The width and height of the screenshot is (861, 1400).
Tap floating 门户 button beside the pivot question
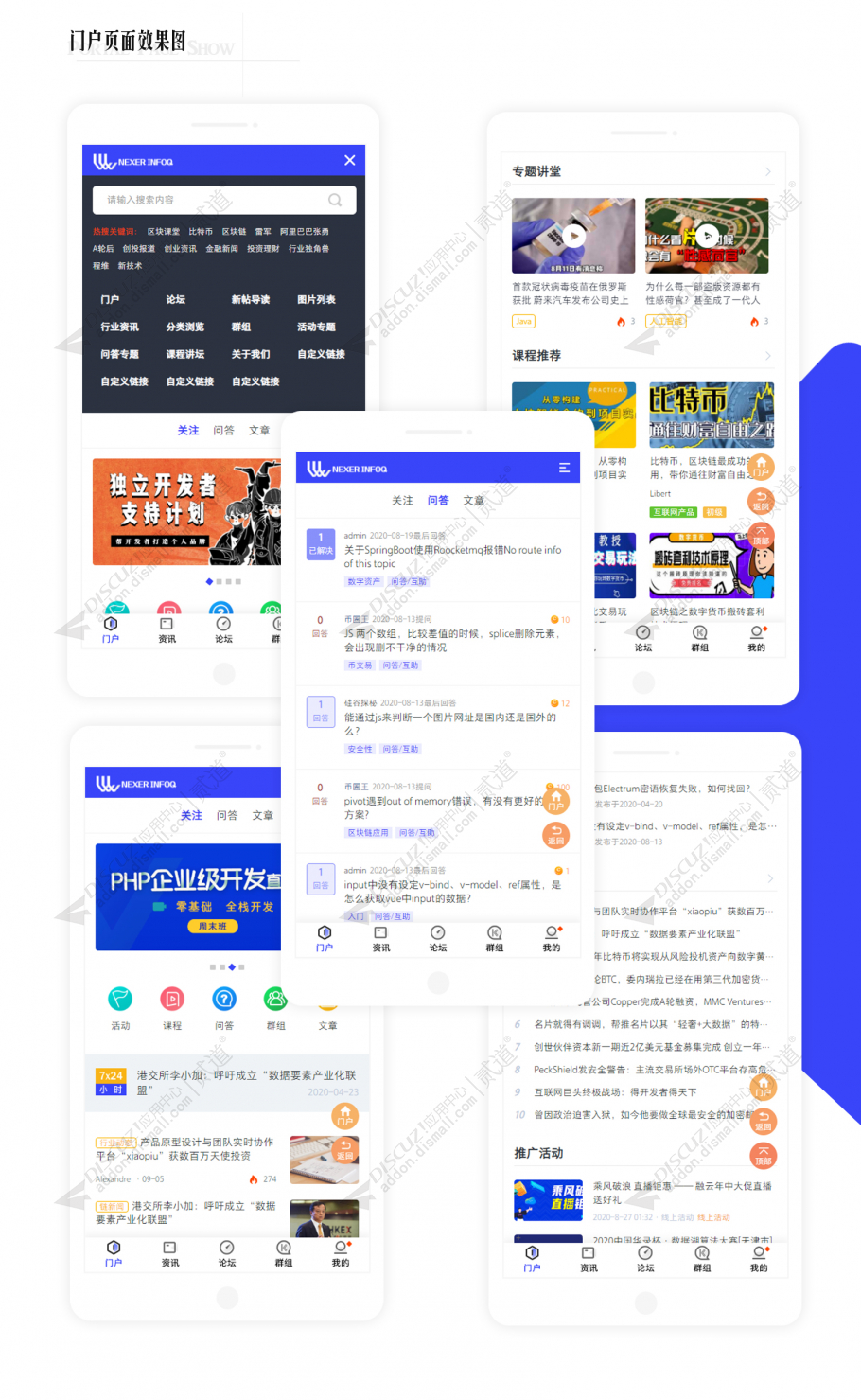(556, 801)
